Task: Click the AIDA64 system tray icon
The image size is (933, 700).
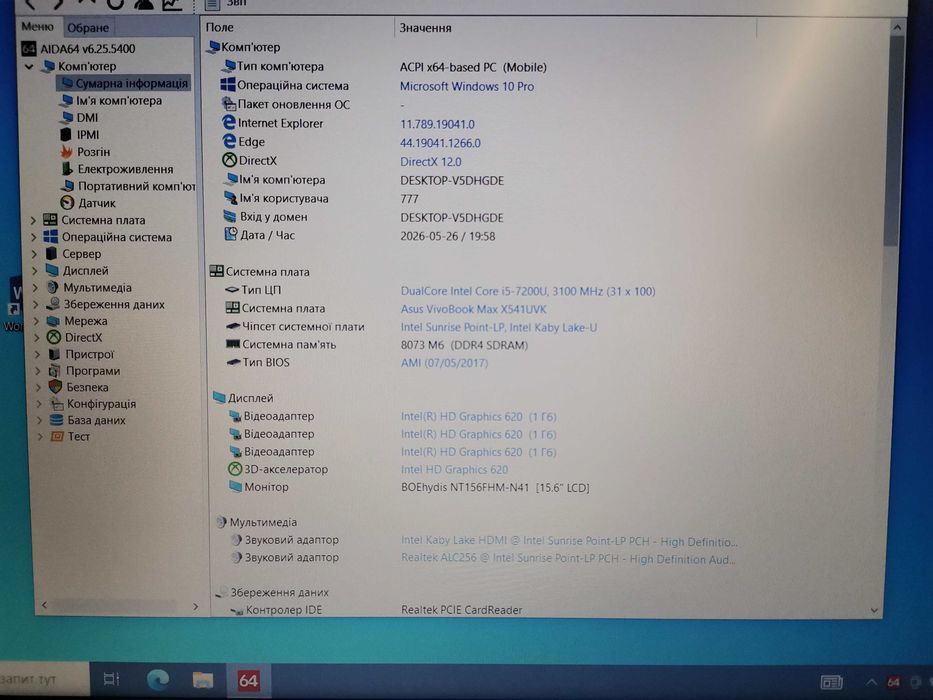Action: [x=893, y=682]
